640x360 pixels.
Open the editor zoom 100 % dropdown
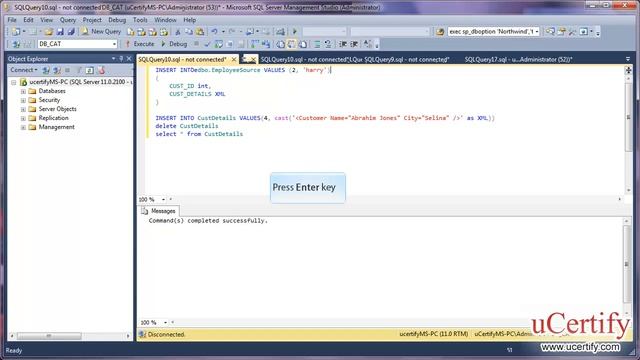pos(163,200)
